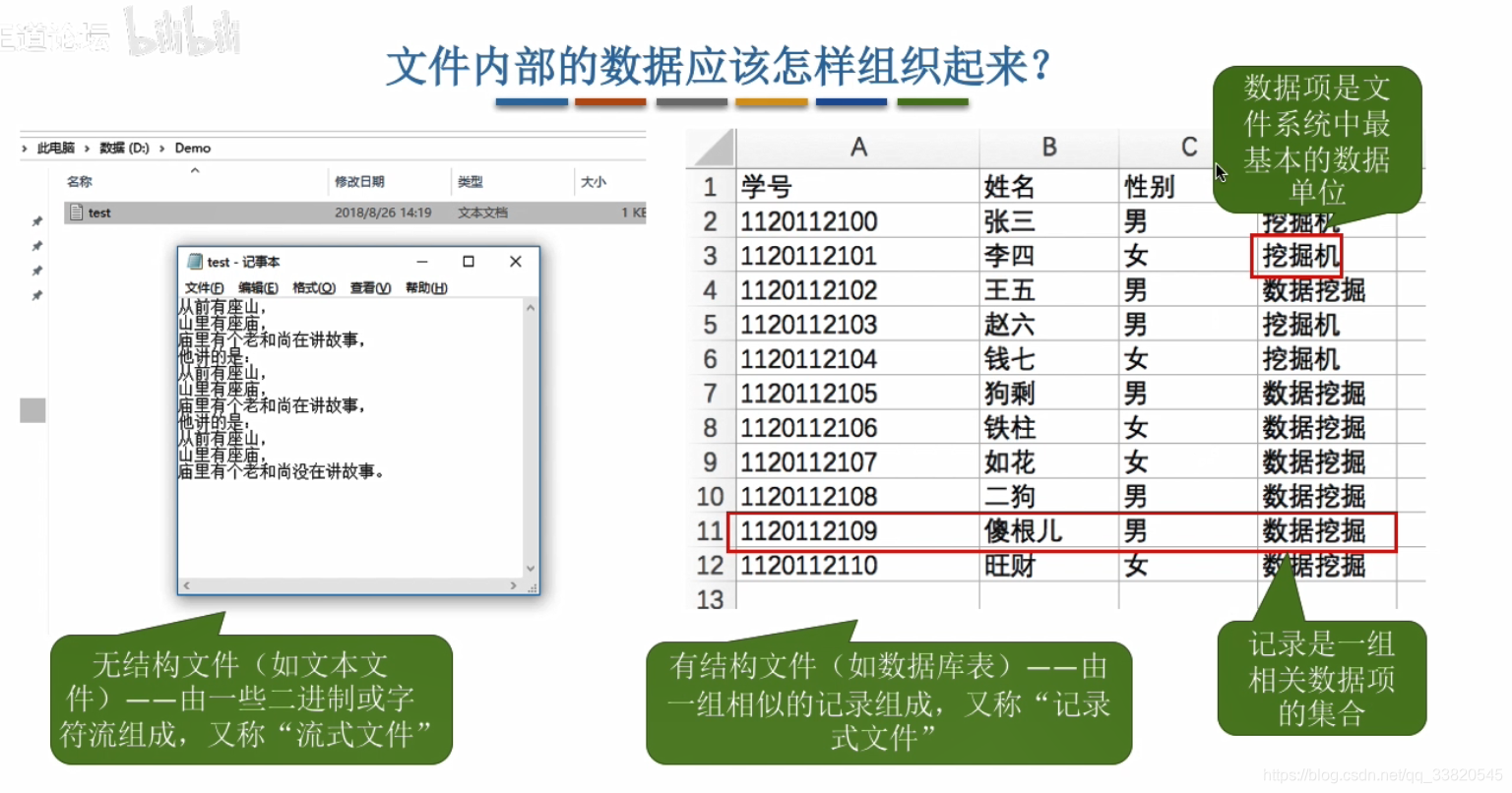
Task: Click the name cell 铁柱
Action: (x=1049, y=428)
